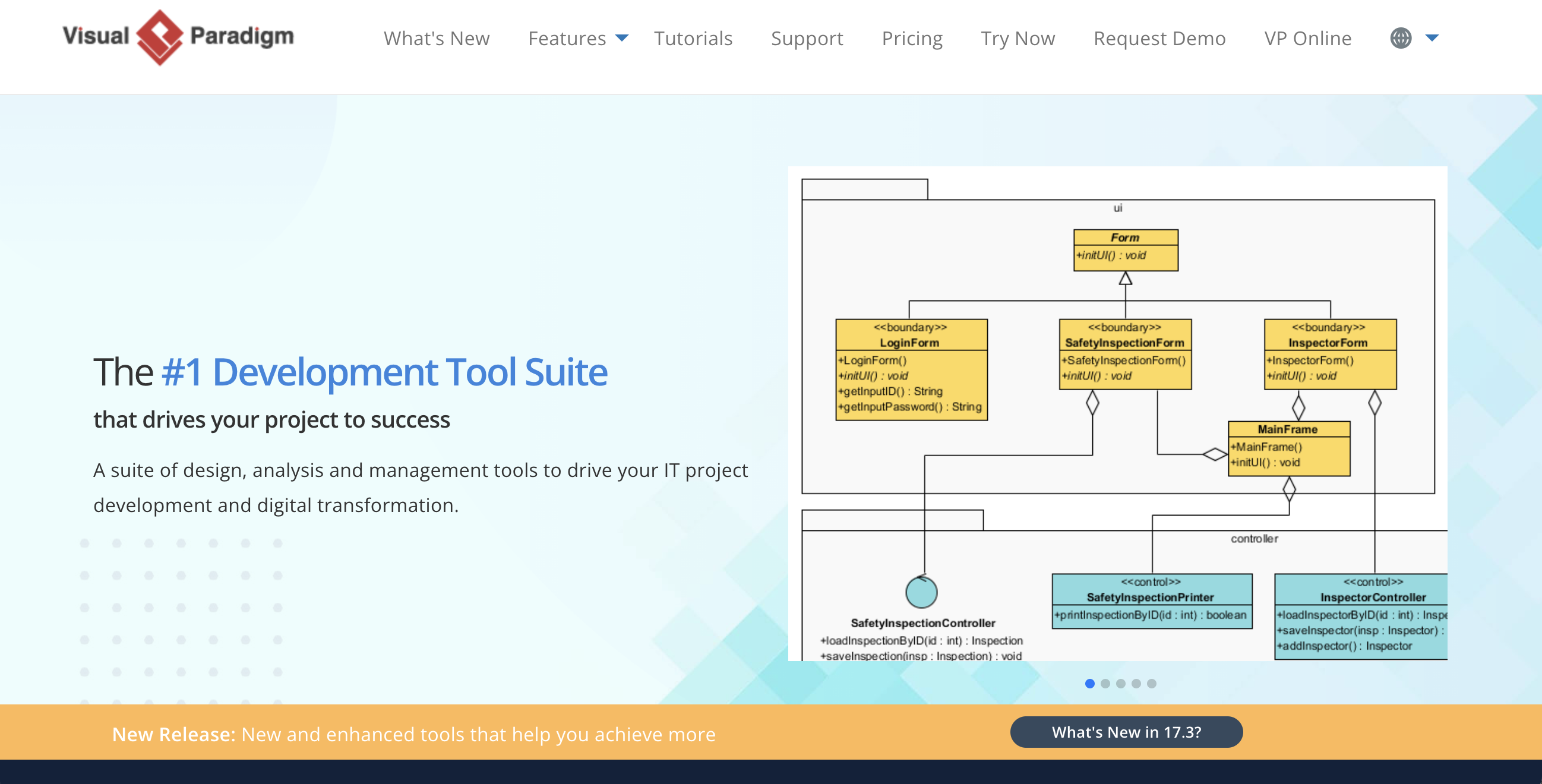Click the SafetyInspectionController circle icon
1542x784 pixels.
coord(921,592)
